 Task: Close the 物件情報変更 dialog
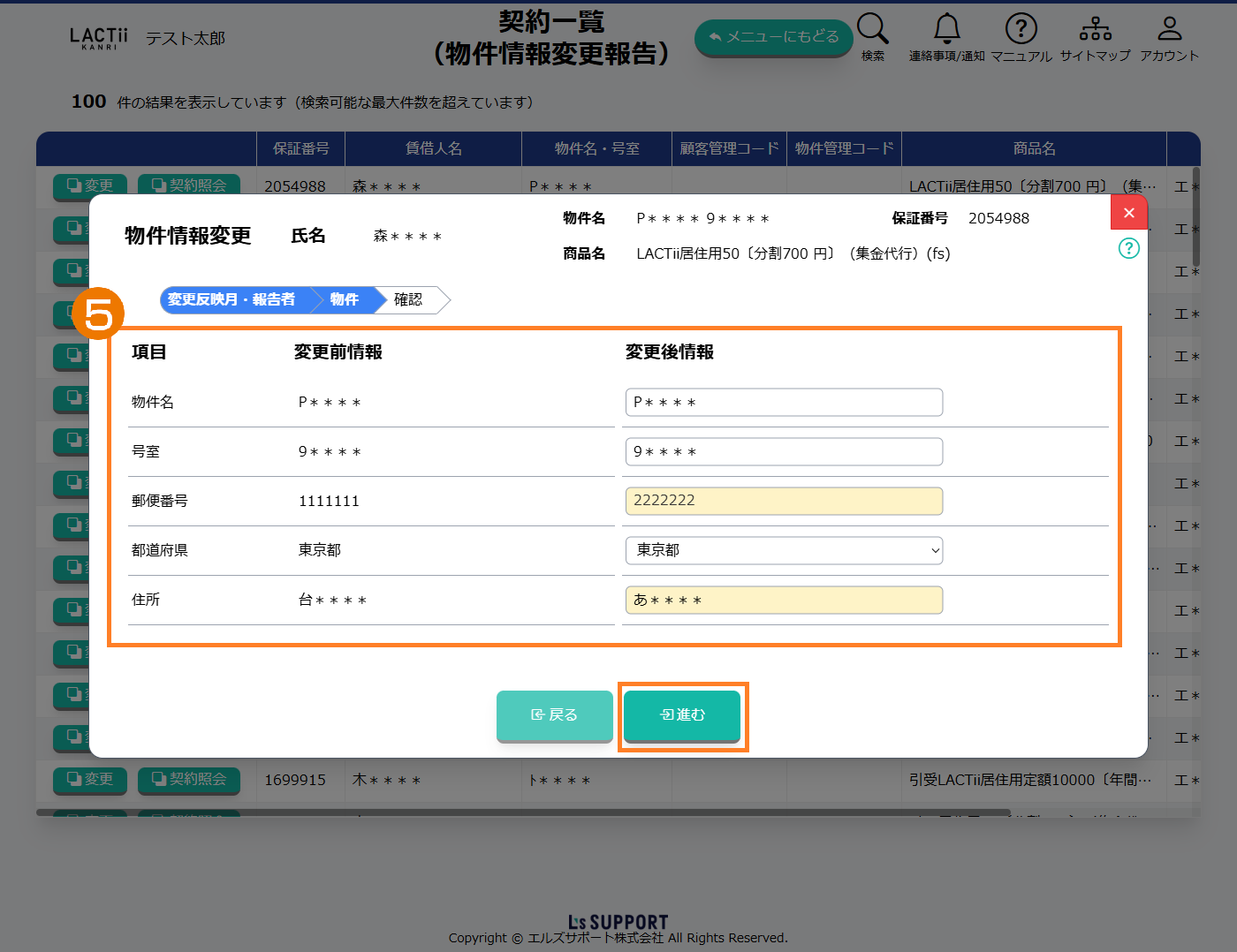pyautogui.click(x=1128, y=213)
